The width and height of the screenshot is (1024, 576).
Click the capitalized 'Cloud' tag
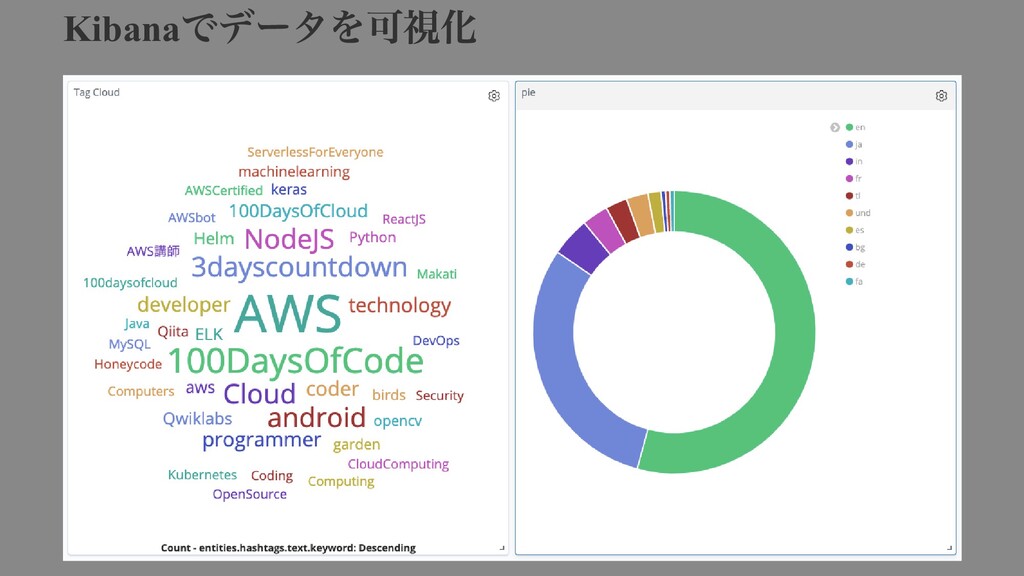click(x=259, y=394)
